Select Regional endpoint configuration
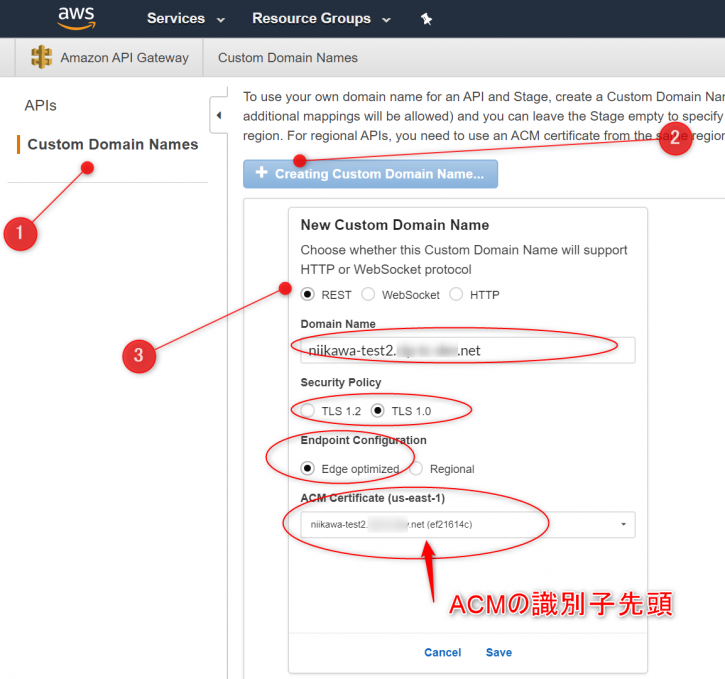 (x=416, y=468)
